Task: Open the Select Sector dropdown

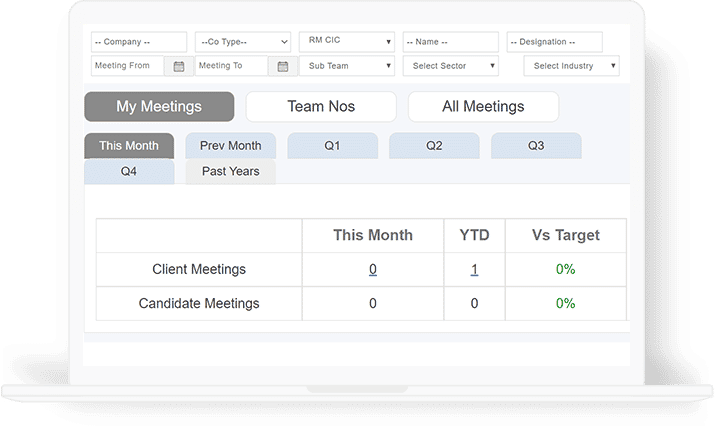Action: [450, 66]
